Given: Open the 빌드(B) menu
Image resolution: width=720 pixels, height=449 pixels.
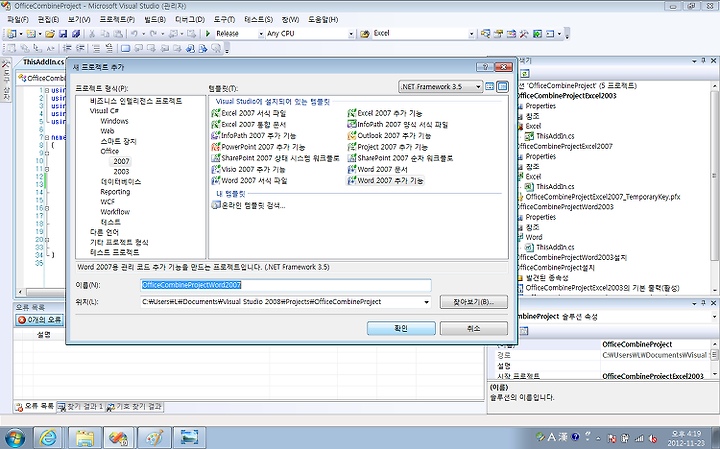Looking at the screenshot, I should pyautogui.click(x=155, y=20).
